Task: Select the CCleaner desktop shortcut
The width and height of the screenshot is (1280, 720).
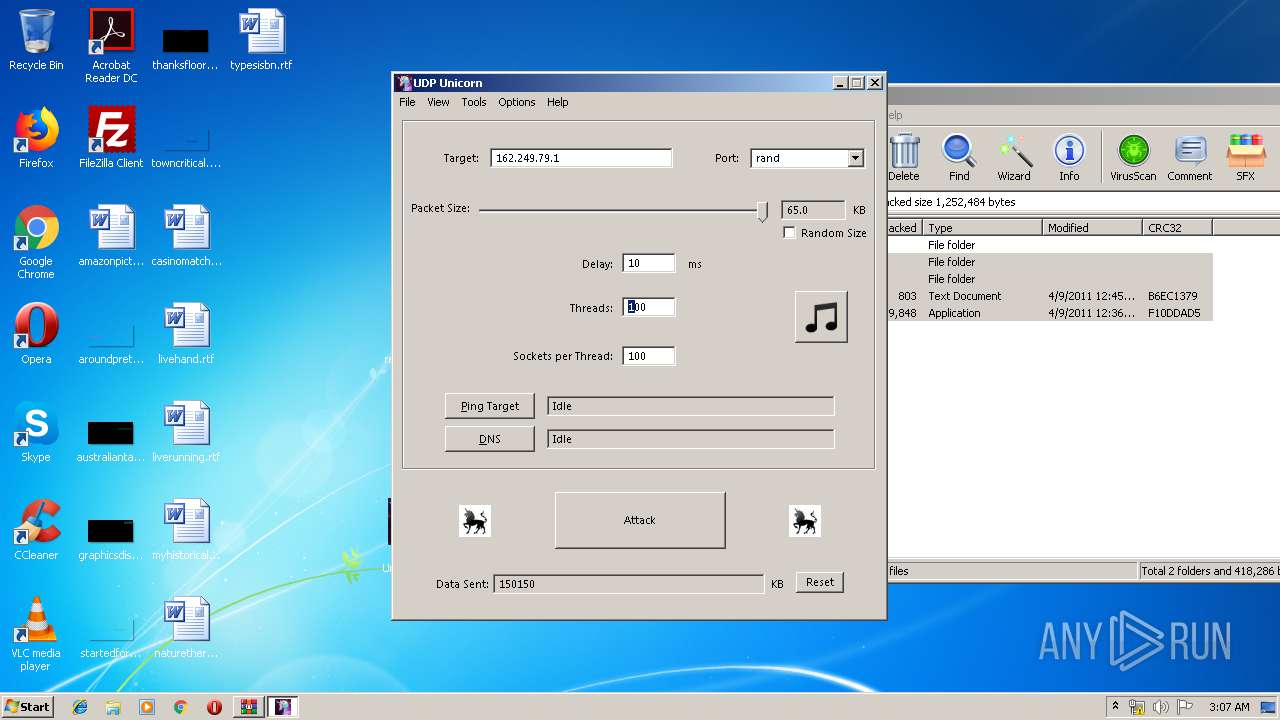Action: [x=36, y=530]
